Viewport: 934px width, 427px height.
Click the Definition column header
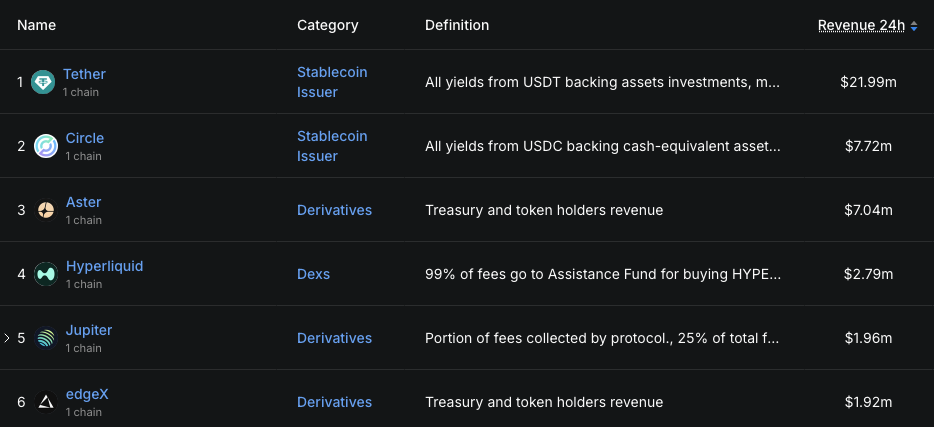coord(457,25)
